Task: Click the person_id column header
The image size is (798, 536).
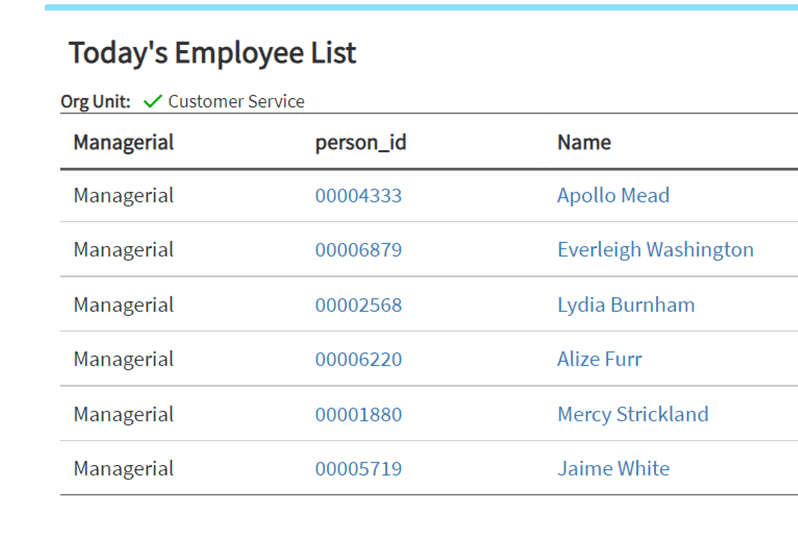Action: click(360, 142)
